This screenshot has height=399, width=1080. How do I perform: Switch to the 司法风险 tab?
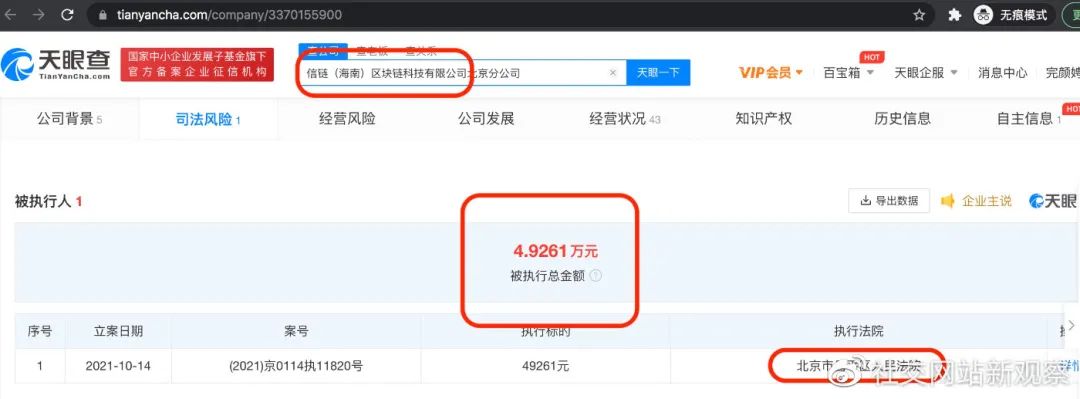coord(208,119)
